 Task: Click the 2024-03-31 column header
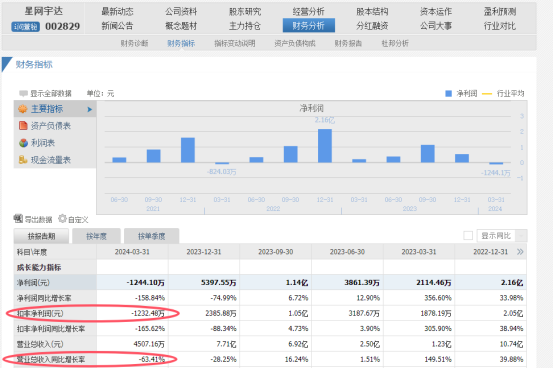coord(132,252)
